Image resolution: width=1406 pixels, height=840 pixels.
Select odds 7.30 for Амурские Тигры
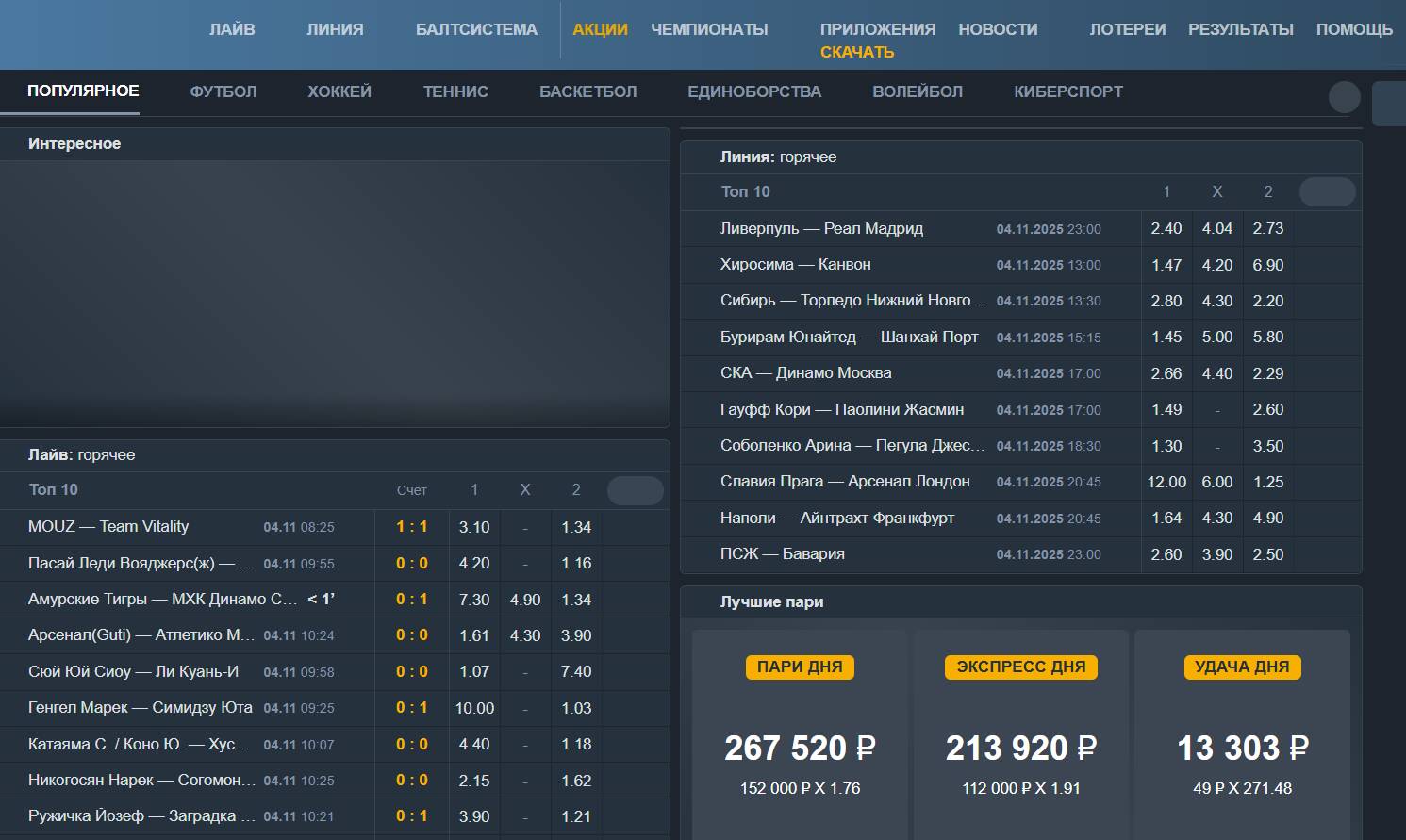[473, 600]
